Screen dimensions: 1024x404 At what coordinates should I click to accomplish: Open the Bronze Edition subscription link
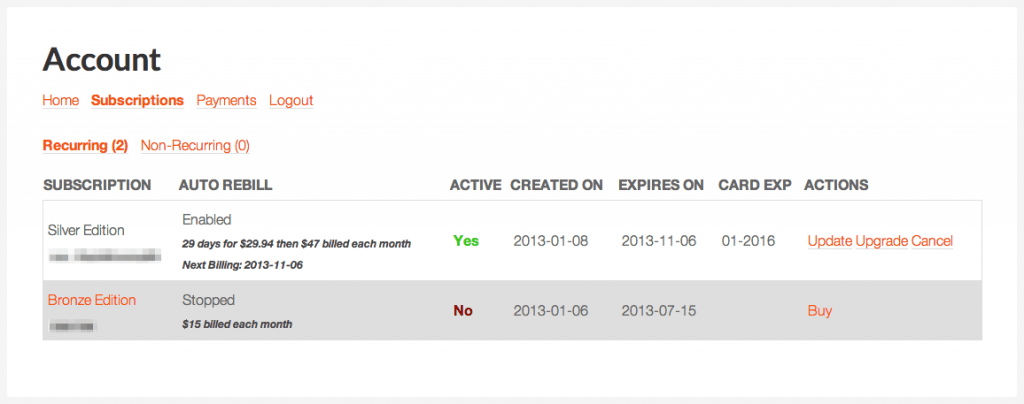click(x=92, y=300)
